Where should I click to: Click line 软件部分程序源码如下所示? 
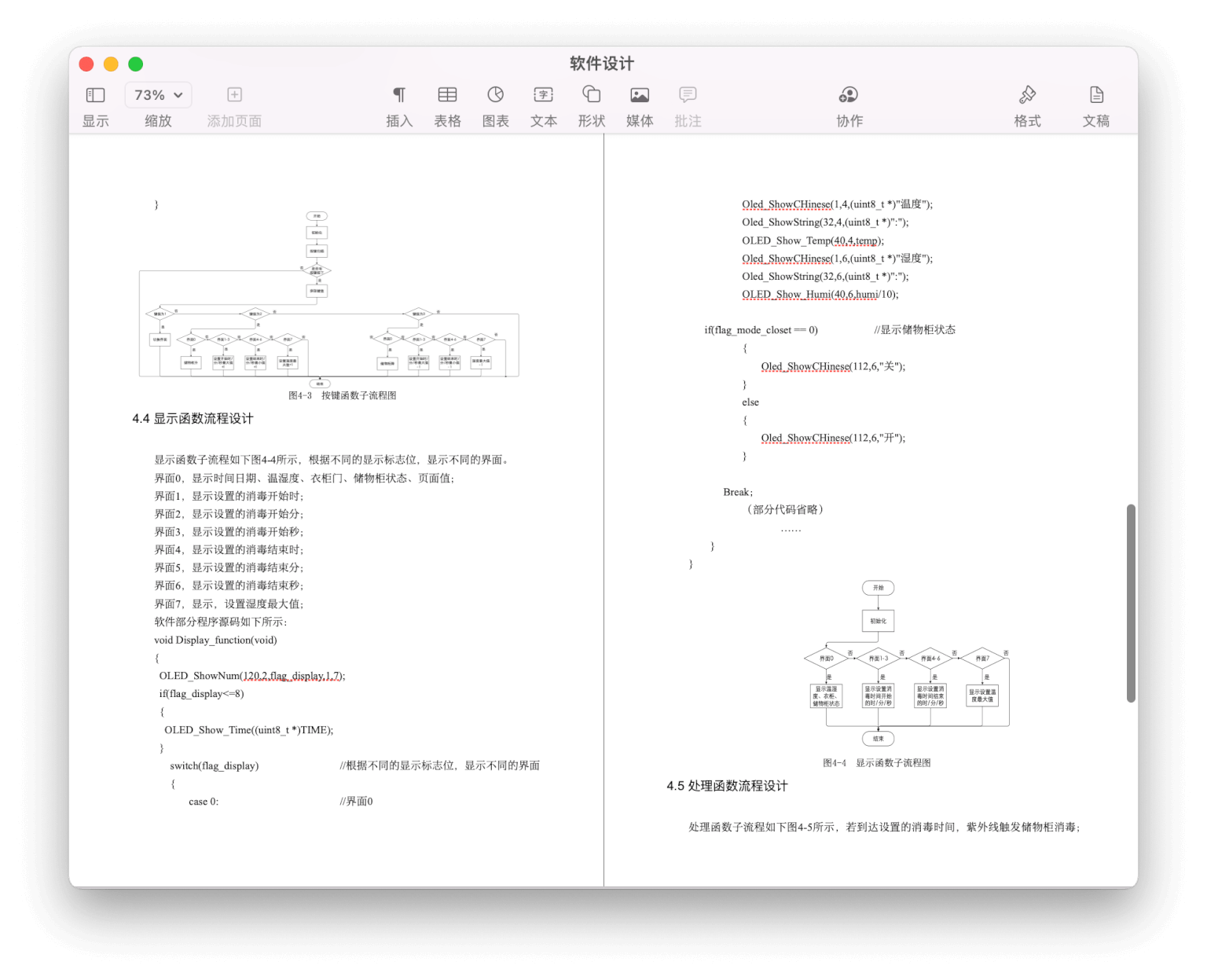[x=221, y=622]
